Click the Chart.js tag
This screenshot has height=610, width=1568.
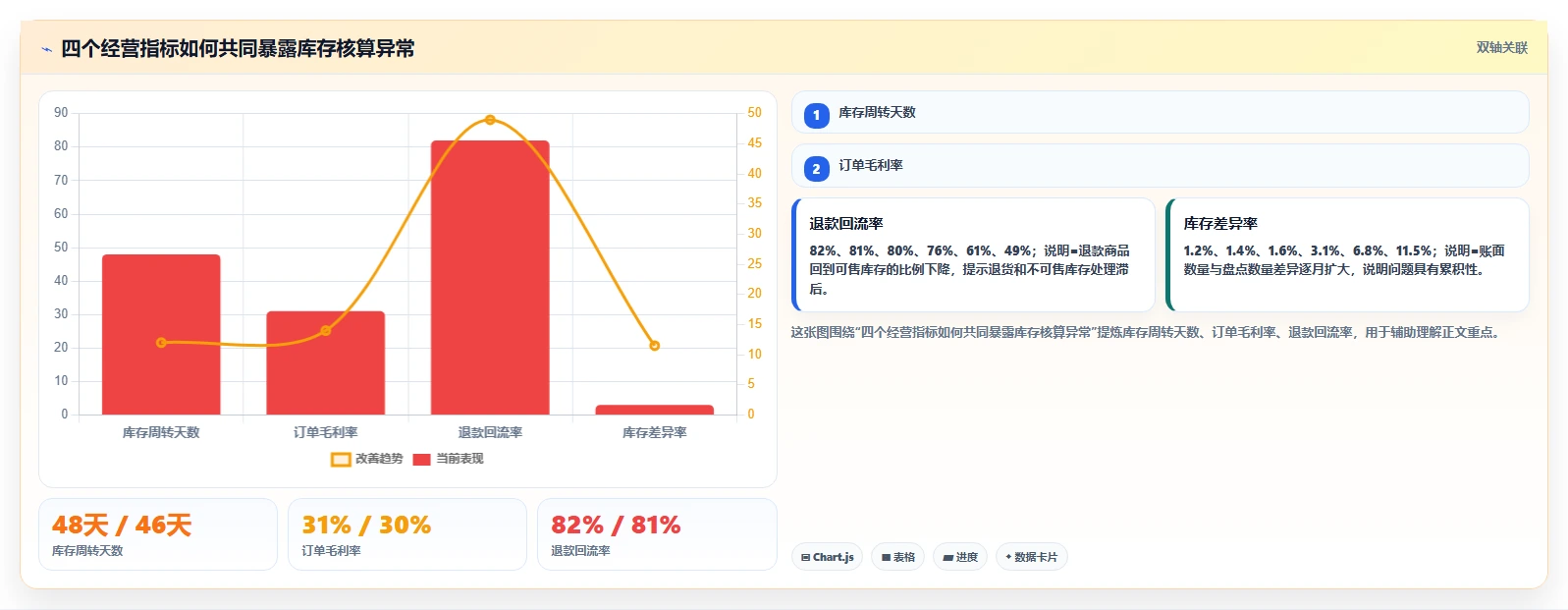[827, 557]
